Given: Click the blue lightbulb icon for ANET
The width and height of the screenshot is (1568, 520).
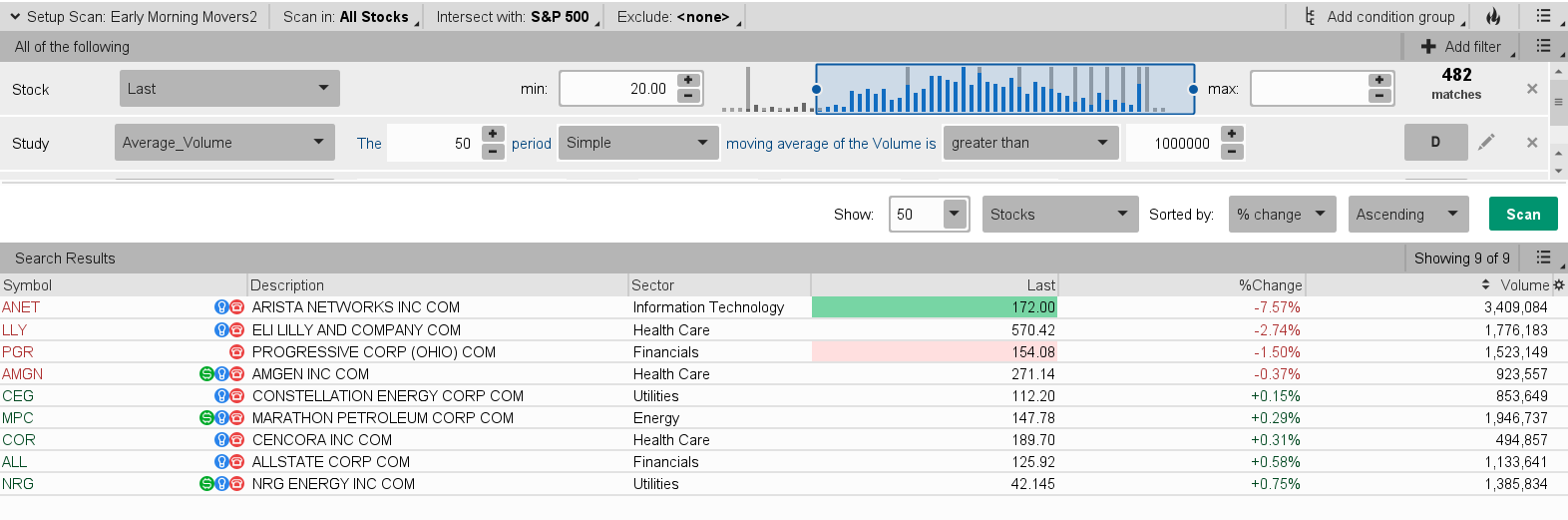Looking at the screenshot, I should (x=221, y=307).
